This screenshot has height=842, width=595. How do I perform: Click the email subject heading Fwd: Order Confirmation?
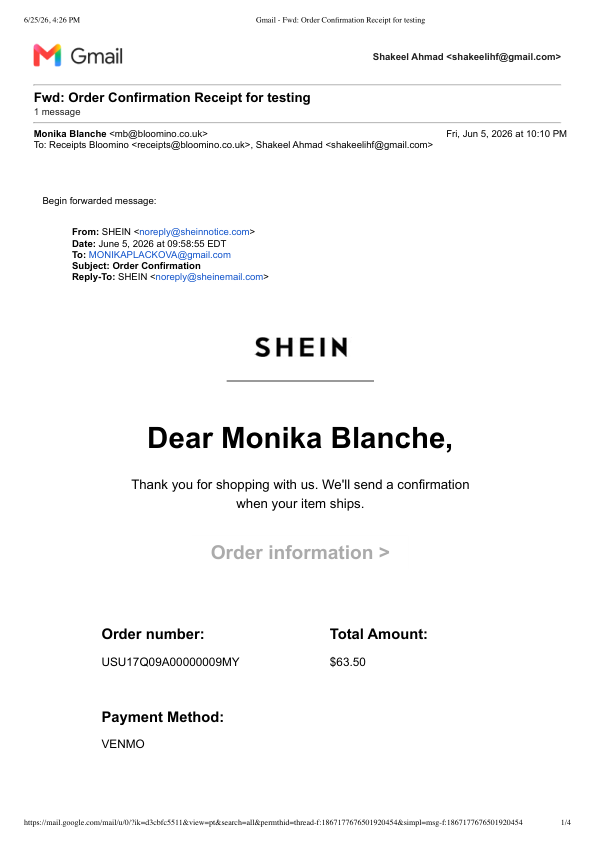click(172, 98)
